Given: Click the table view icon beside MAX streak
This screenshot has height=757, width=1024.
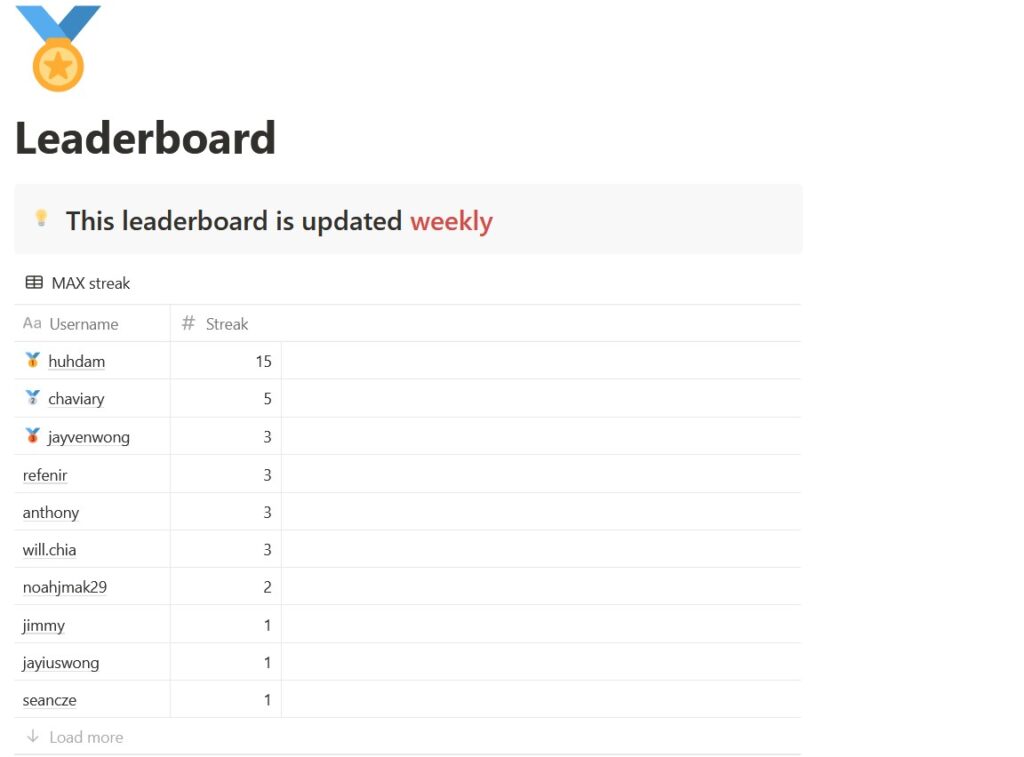Looking at the screenshot, I should [x=34, y=283].
